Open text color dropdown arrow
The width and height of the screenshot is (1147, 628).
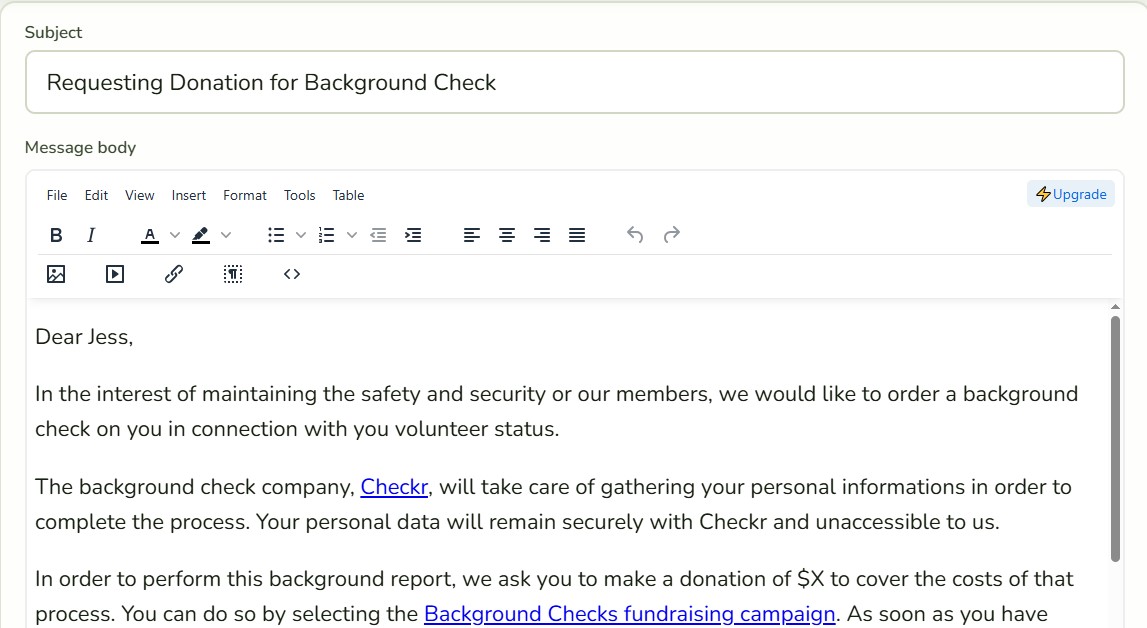175,235
